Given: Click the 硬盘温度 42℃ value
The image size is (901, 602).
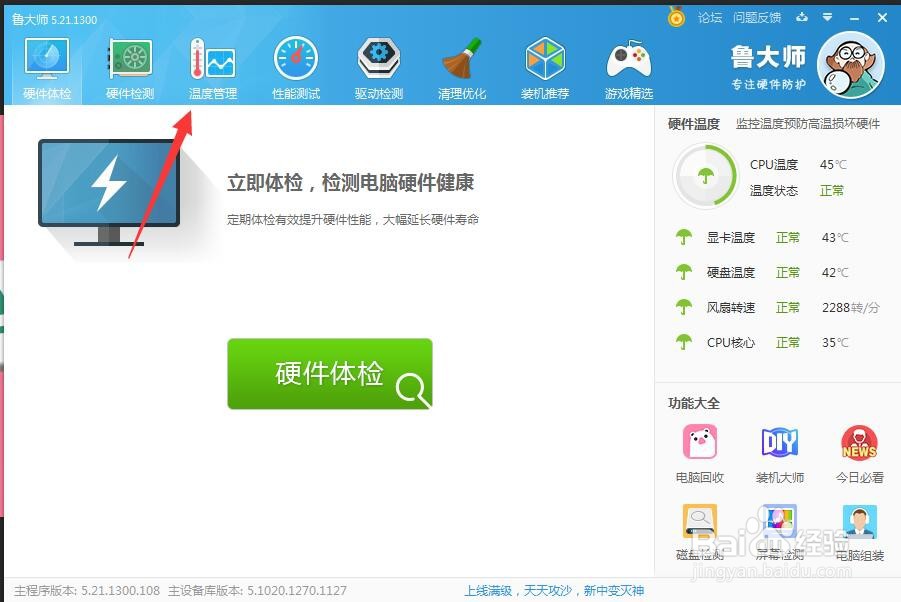Looking at the screenshot, I should [835, 272].
